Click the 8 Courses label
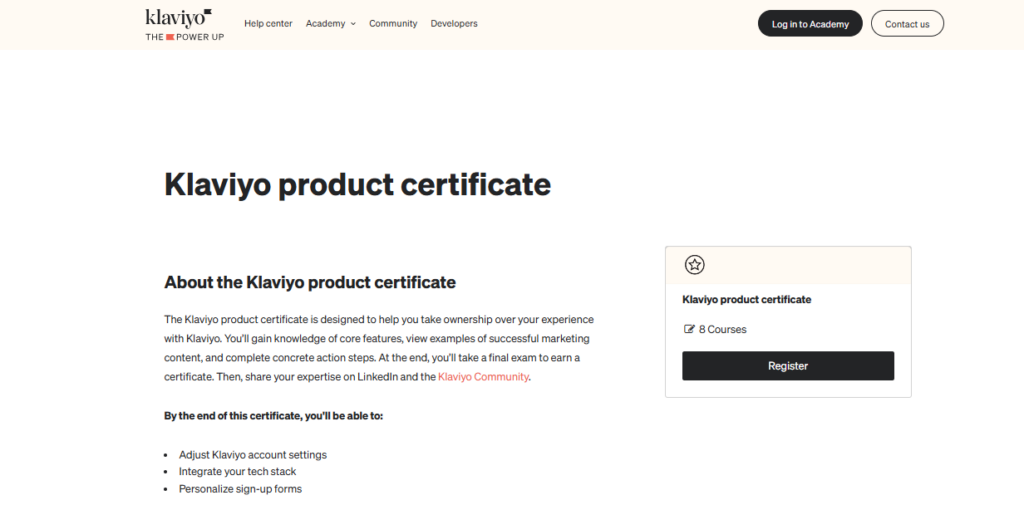Screen dimensions: 1024x505 [722, 329]
